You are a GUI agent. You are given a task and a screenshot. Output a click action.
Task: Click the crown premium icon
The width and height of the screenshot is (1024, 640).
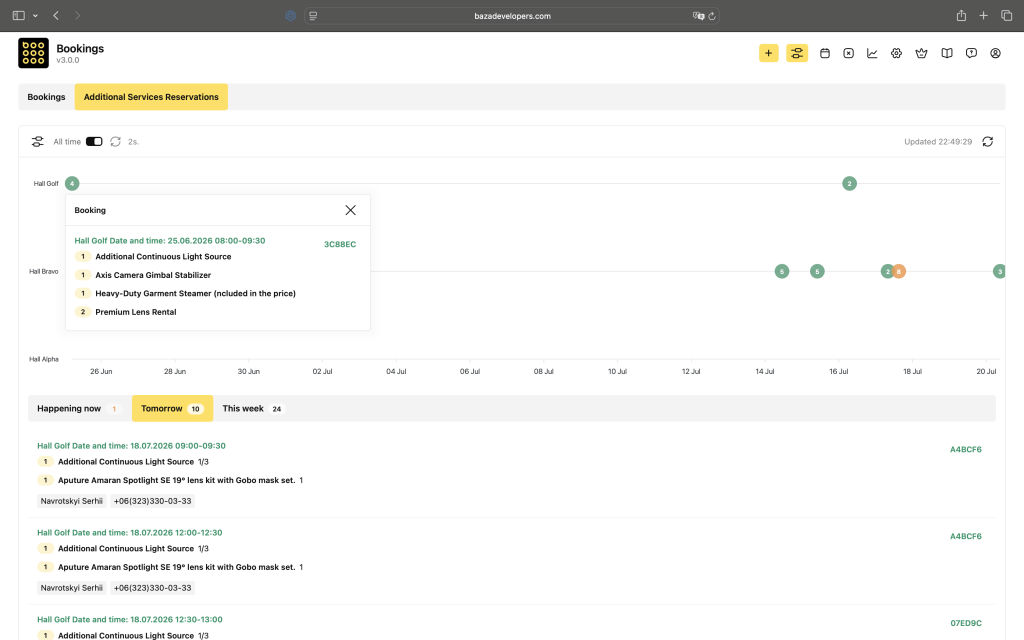coord(921,54)
